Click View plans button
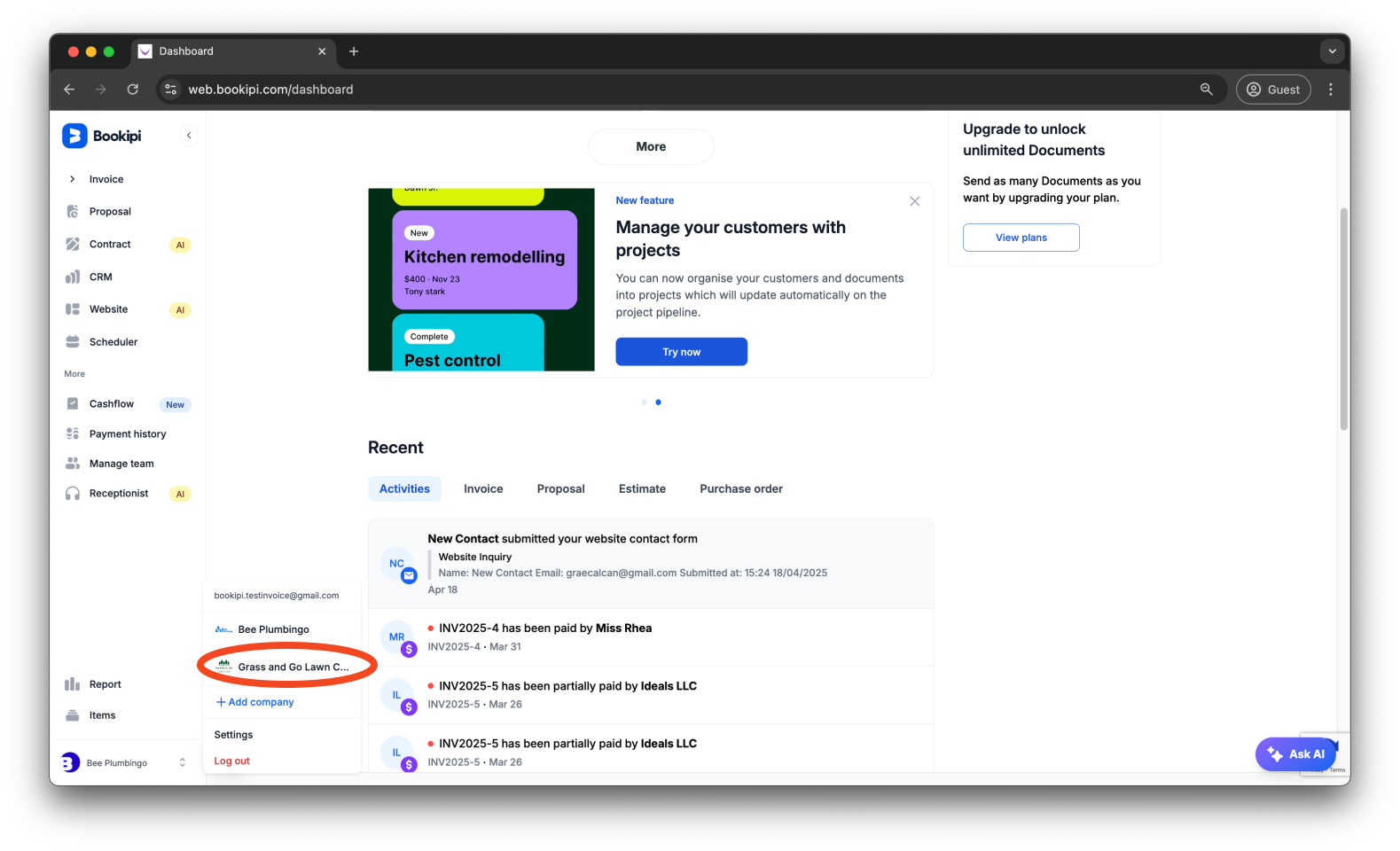 [x=1021, y=238]
